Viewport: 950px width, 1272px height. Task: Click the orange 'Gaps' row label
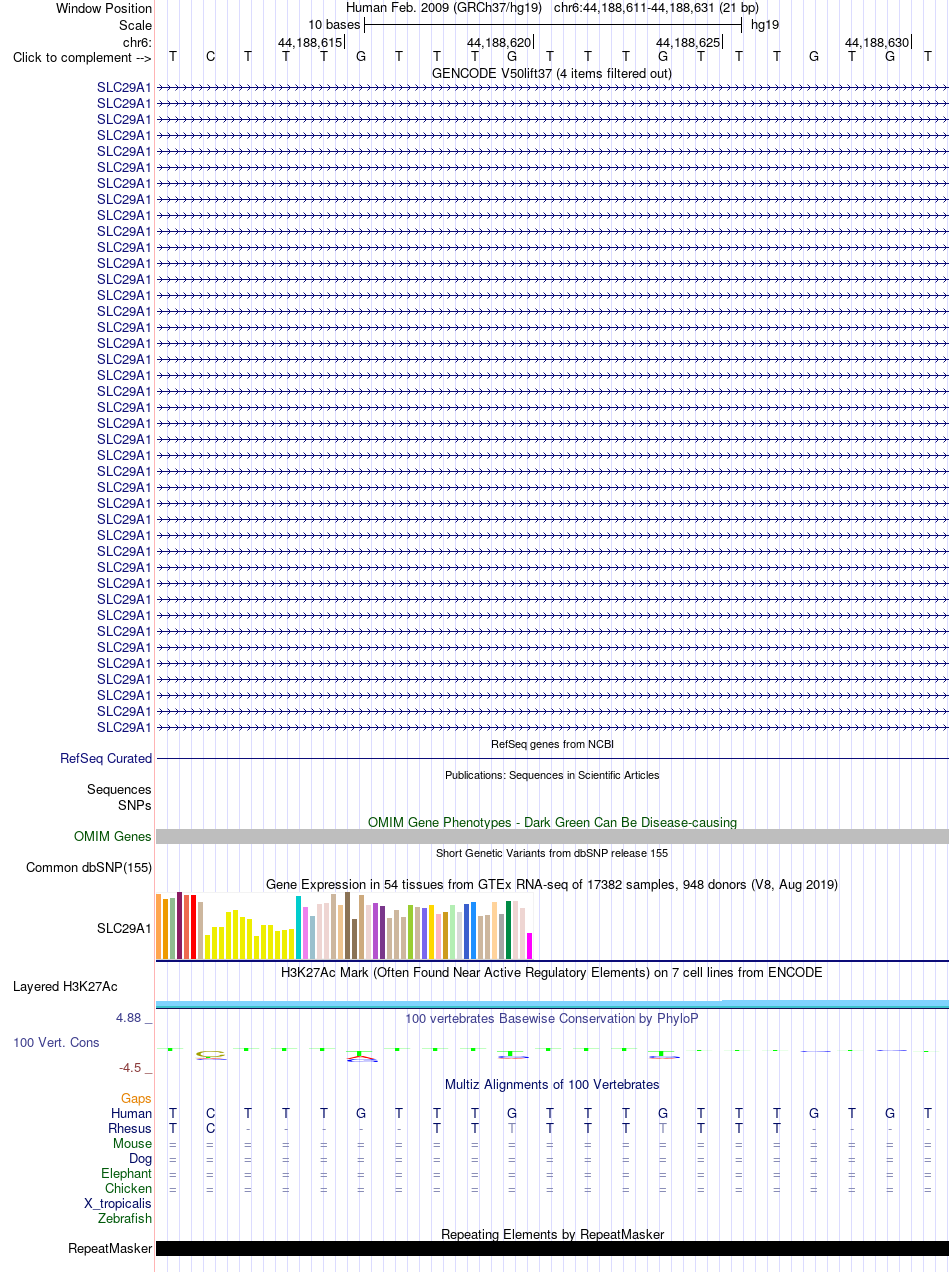pos(137,1098)
